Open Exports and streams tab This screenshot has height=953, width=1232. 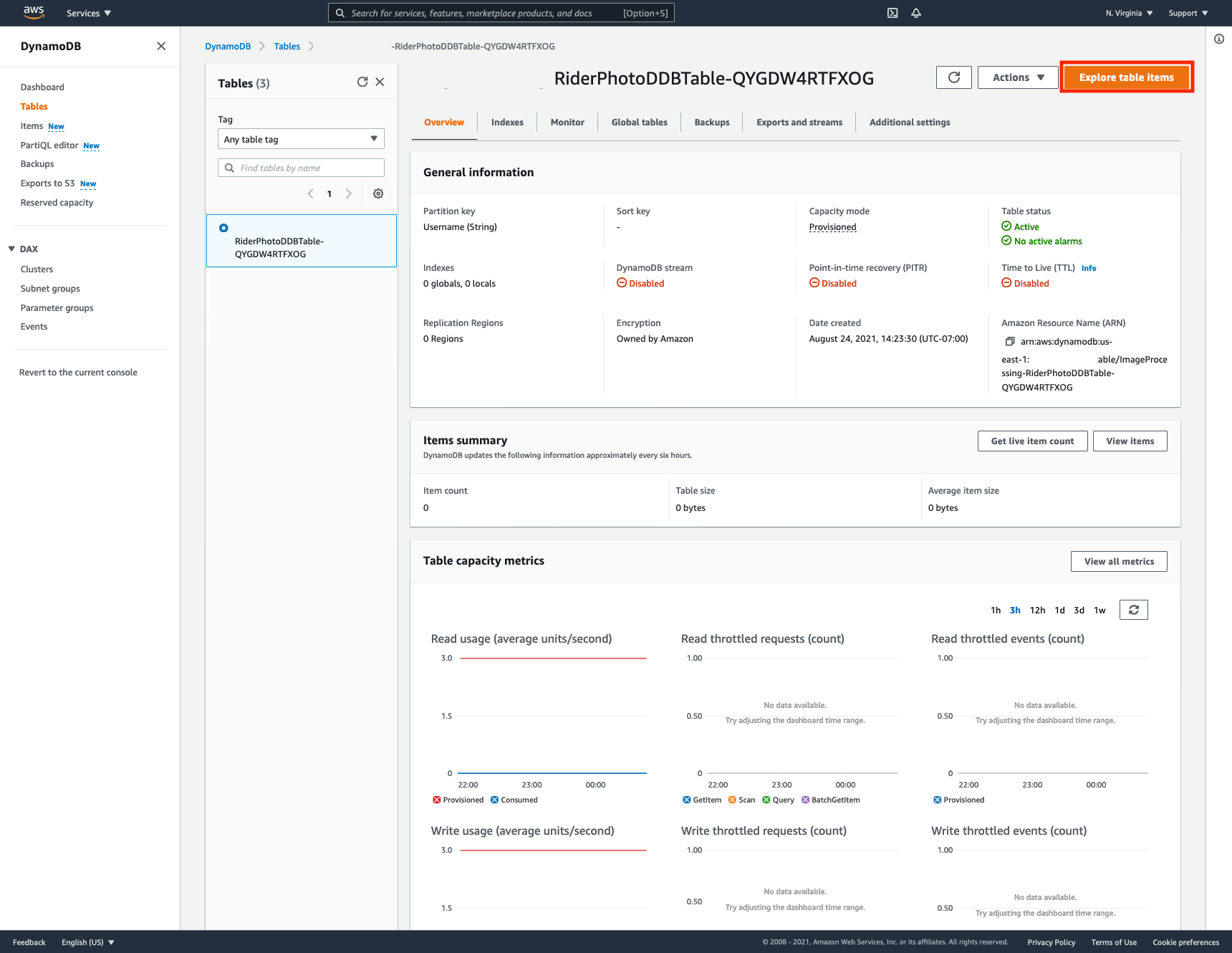pos(799,123)
